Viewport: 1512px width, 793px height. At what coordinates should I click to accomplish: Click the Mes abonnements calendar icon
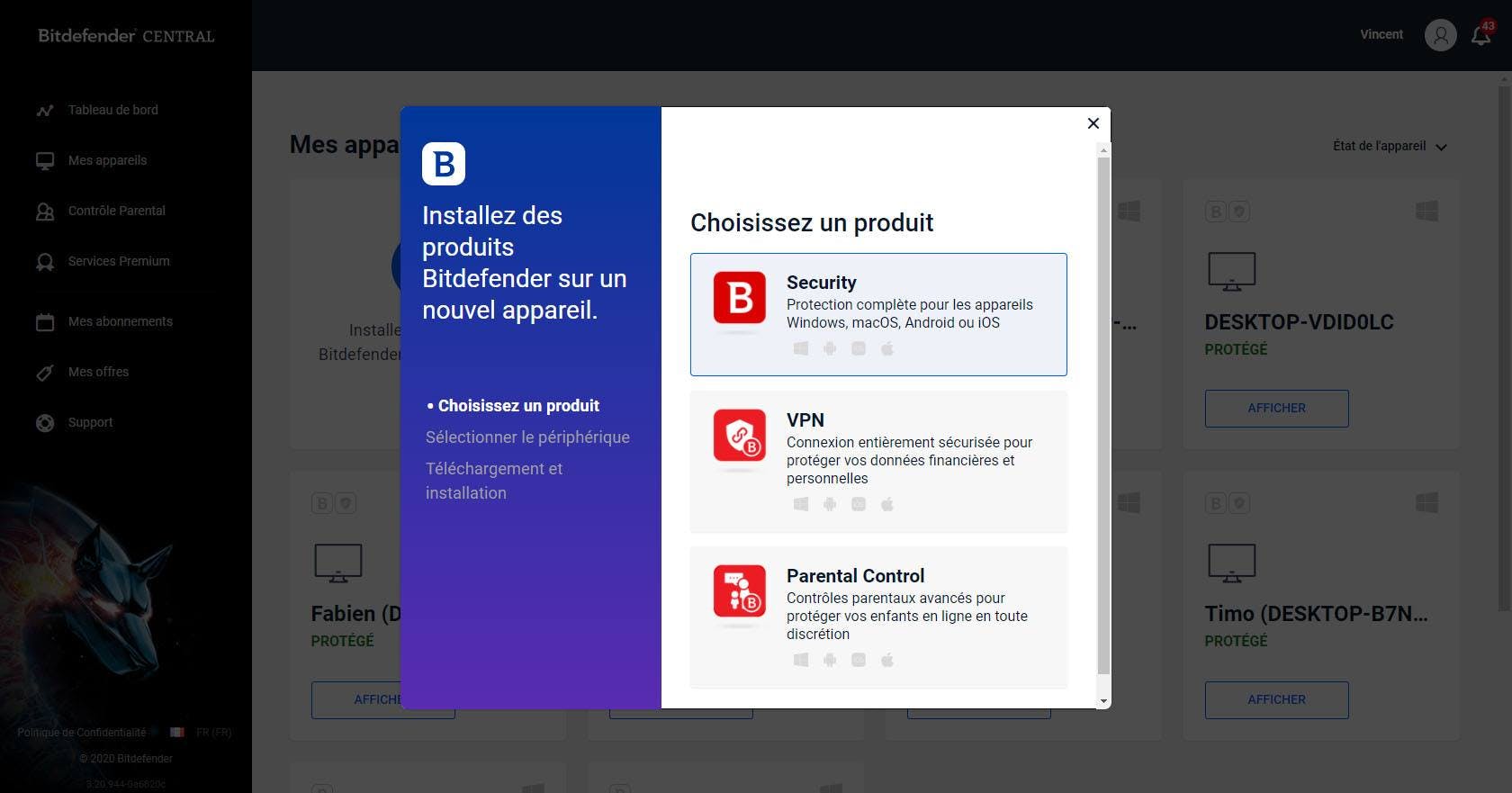45,322
